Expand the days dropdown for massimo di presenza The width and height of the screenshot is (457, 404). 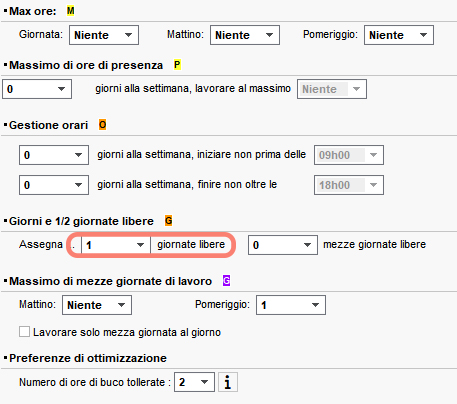pos(37,89)
